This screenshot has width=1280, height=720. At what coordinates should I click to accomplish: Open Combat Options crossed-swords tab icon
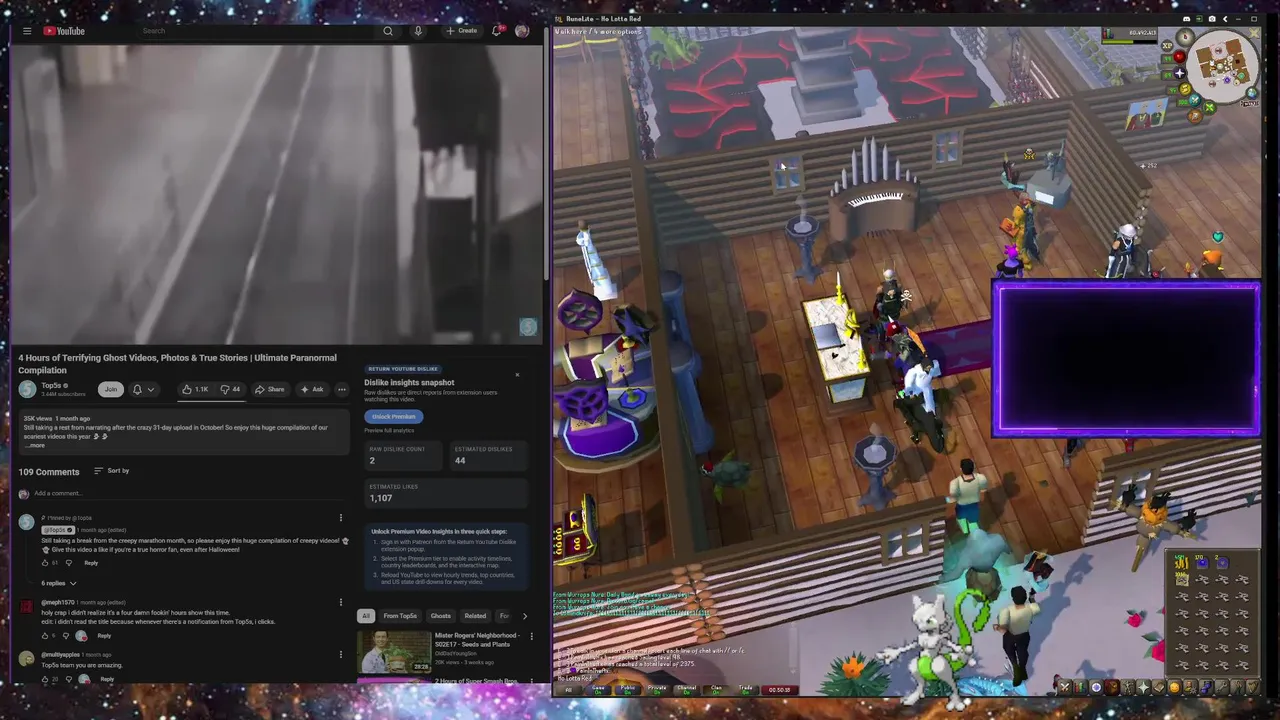pyautogui.click(x=1064, y=687)
